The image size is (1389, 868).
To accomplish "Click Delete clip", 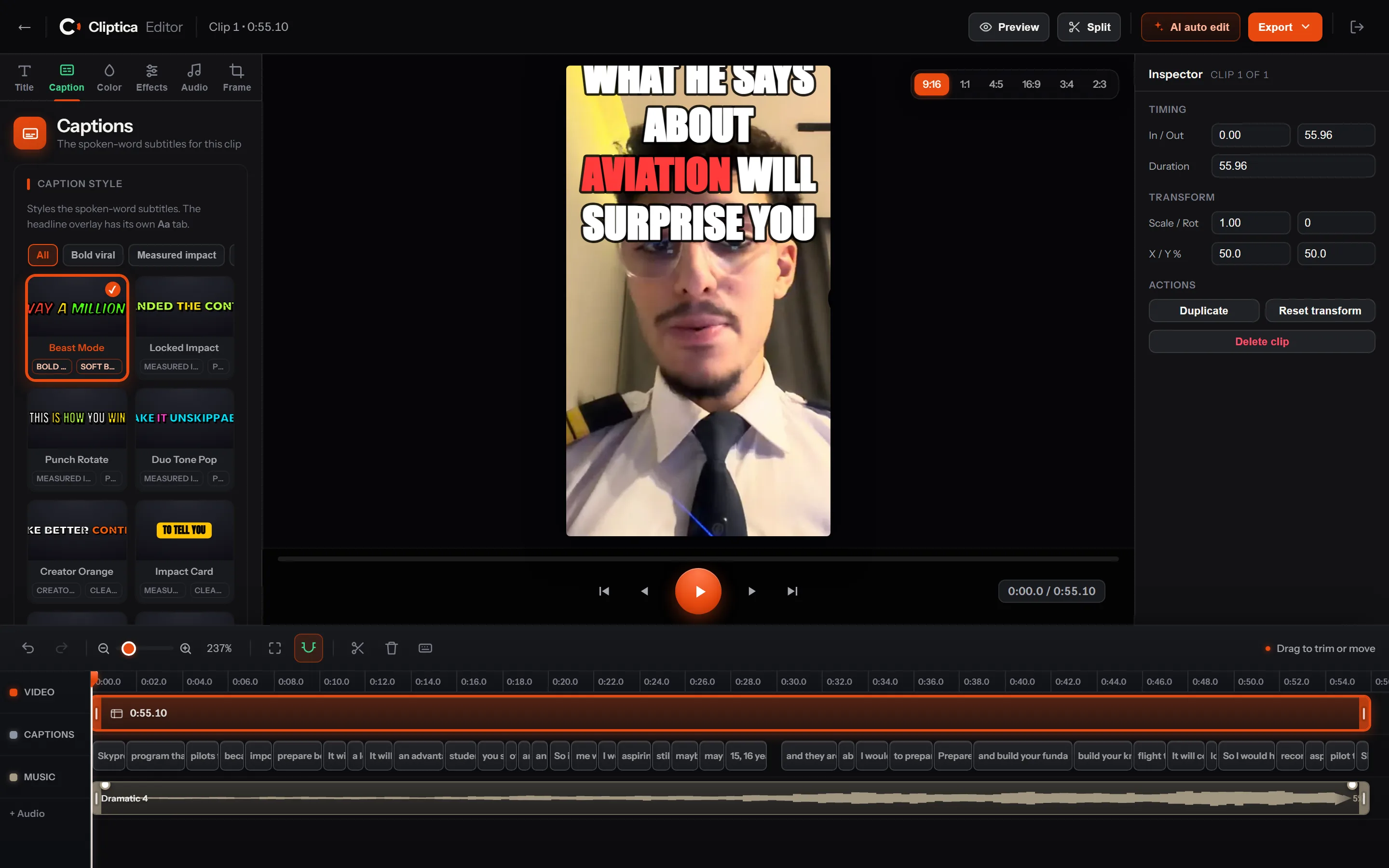I will click(x=1262, y=341).
